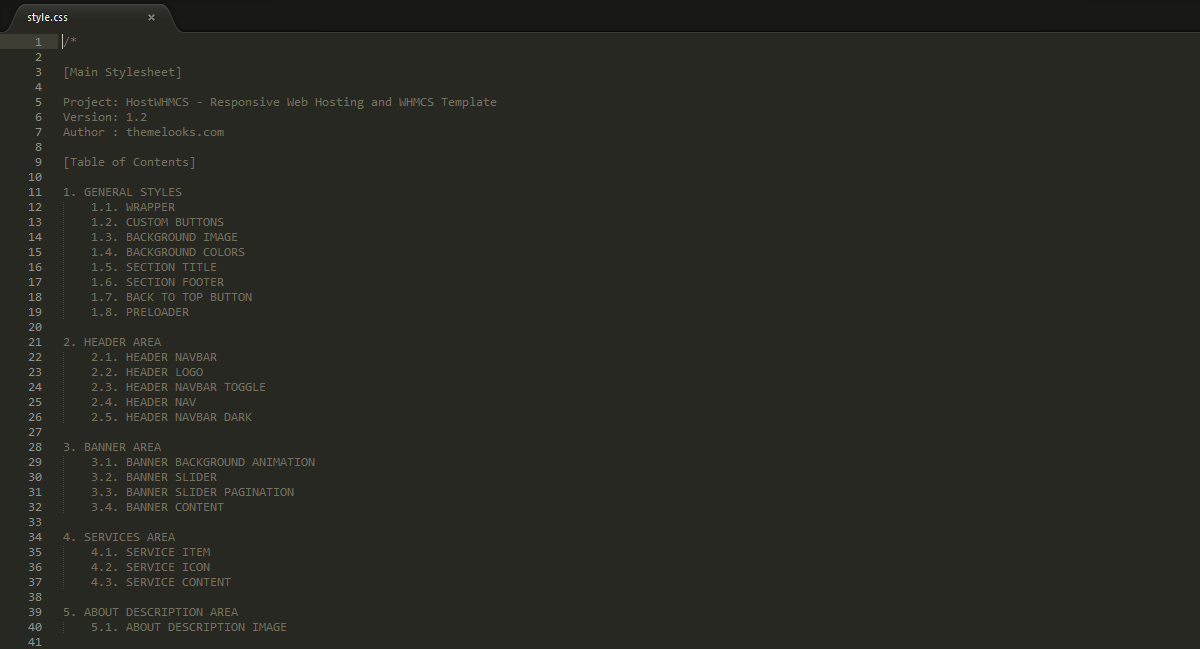The height and width of the screenshot is (649, 1200).
Task: Close the style.css tab
Action: pyautogui.click(x=152, y=17)
